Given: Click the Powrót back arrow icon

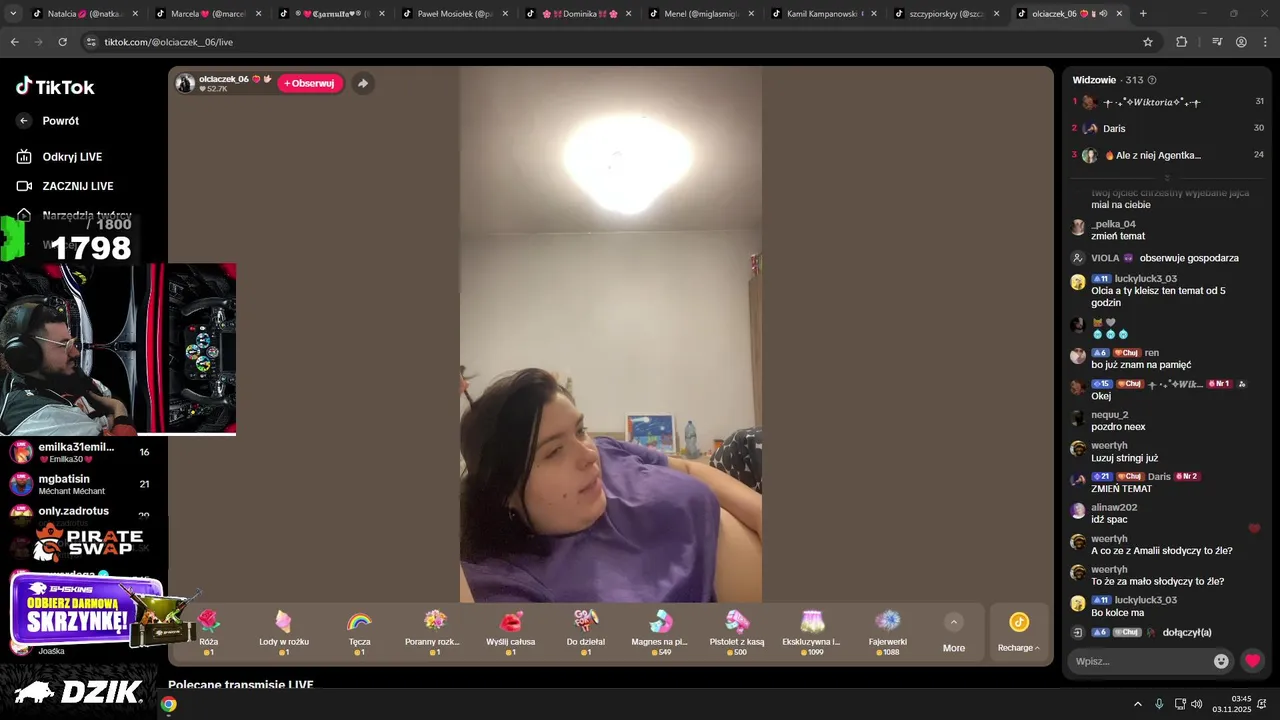Looking at the screenshot, I should coord(24,121).
